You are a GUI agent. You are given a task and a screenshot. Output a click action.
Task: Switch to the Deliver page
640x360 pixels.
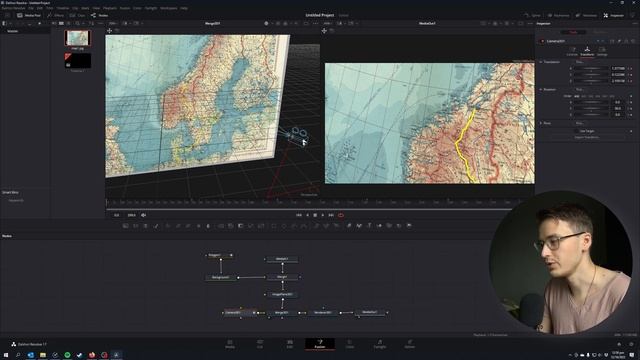point(409,344)
